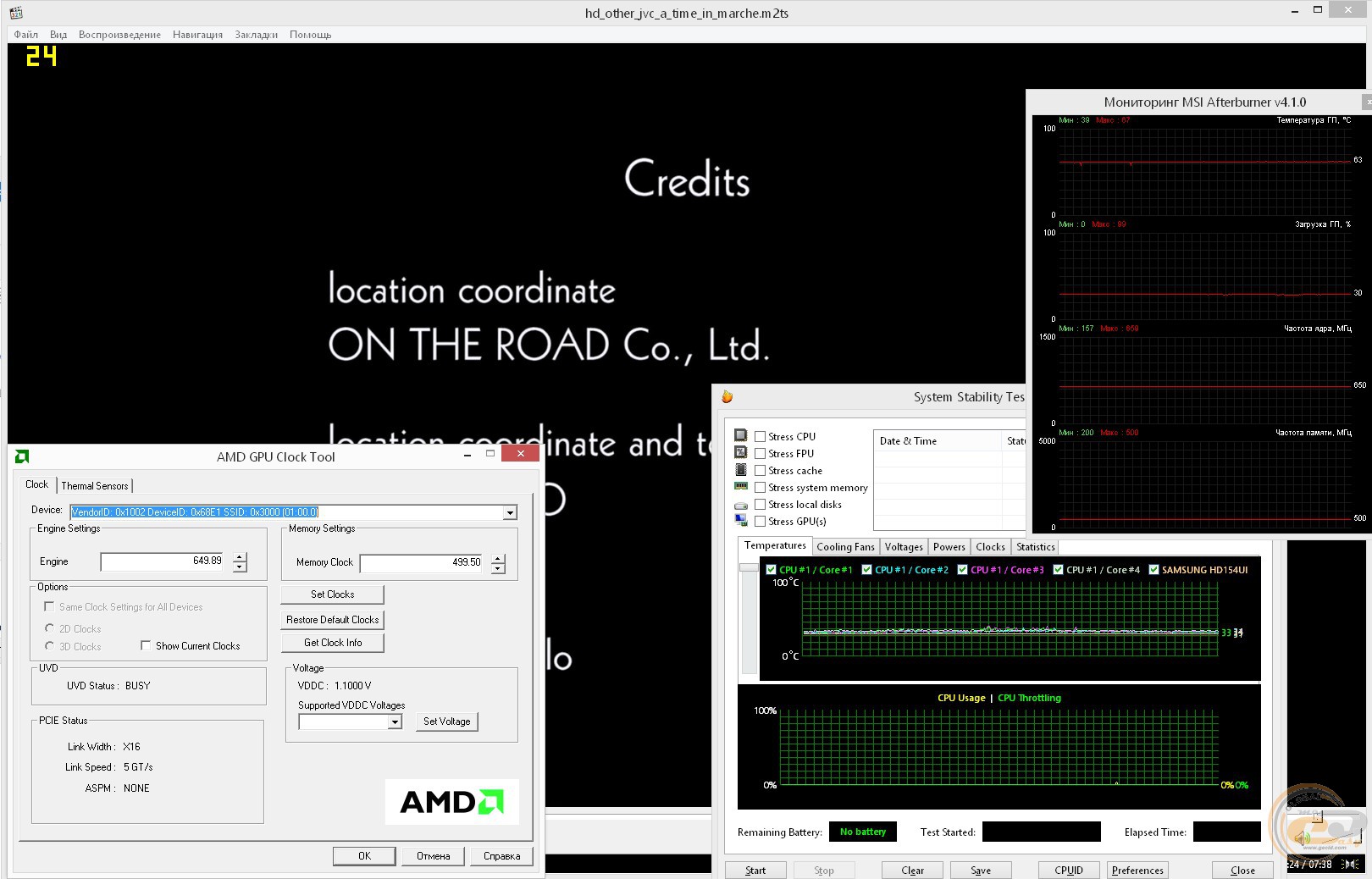1372x879 pixels.
Task: Switch to the Thermal Sensors tab
Action: tap(95, 486)
